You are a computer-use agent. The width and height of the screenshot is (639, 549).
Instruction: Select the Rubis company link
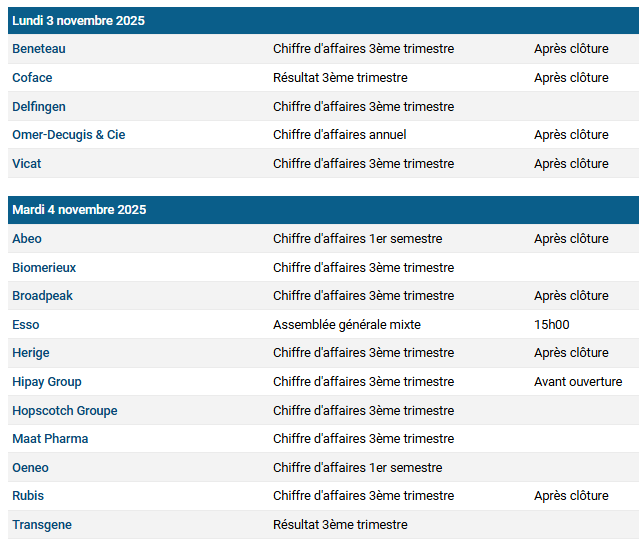tap(28, 496)
